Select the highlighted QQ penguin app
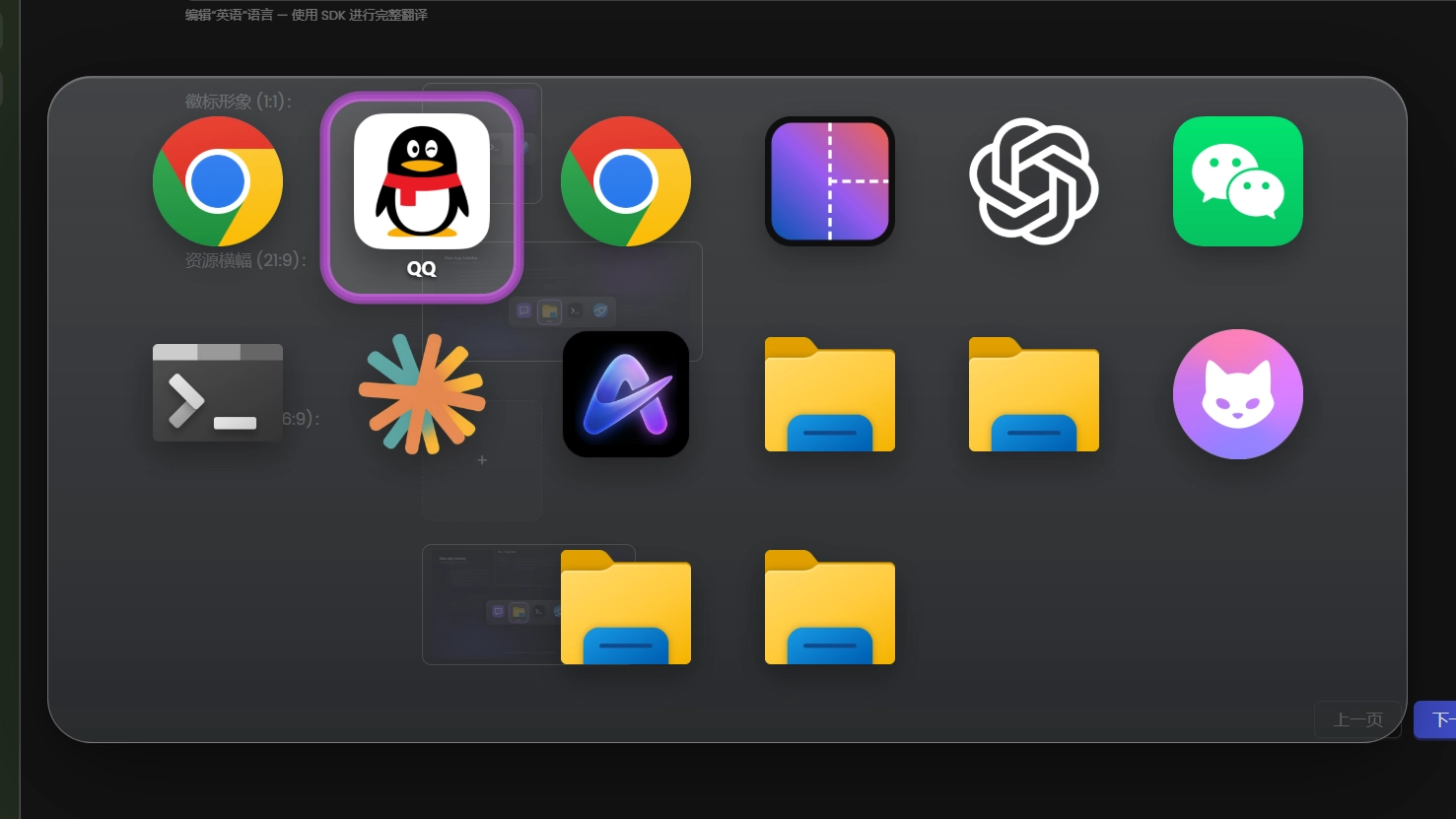The width and height of the screenshot is (1456, 819). click(422, 196)
